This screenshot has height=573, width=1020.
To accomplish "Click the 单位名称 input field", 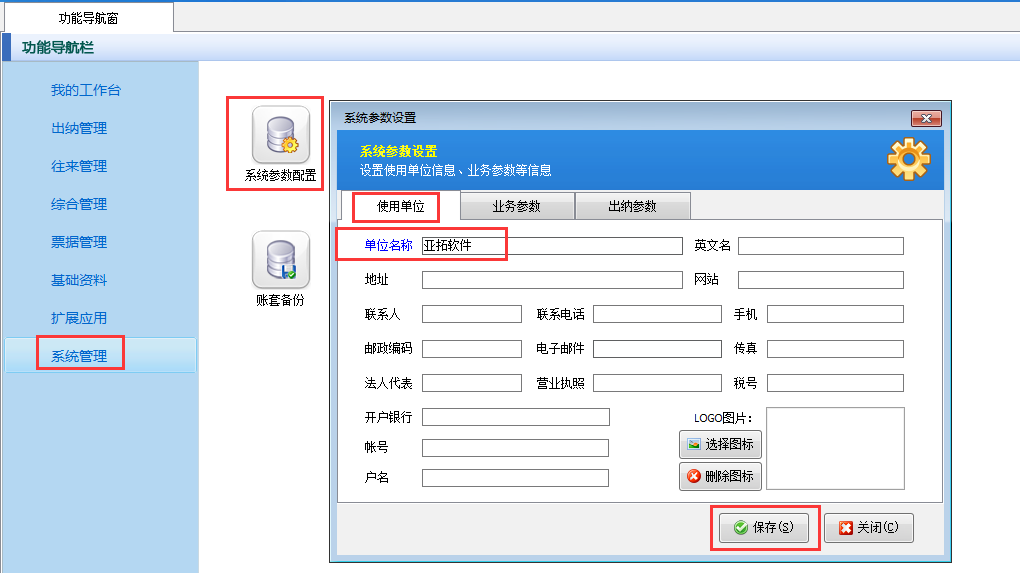I will pos(551,246).
